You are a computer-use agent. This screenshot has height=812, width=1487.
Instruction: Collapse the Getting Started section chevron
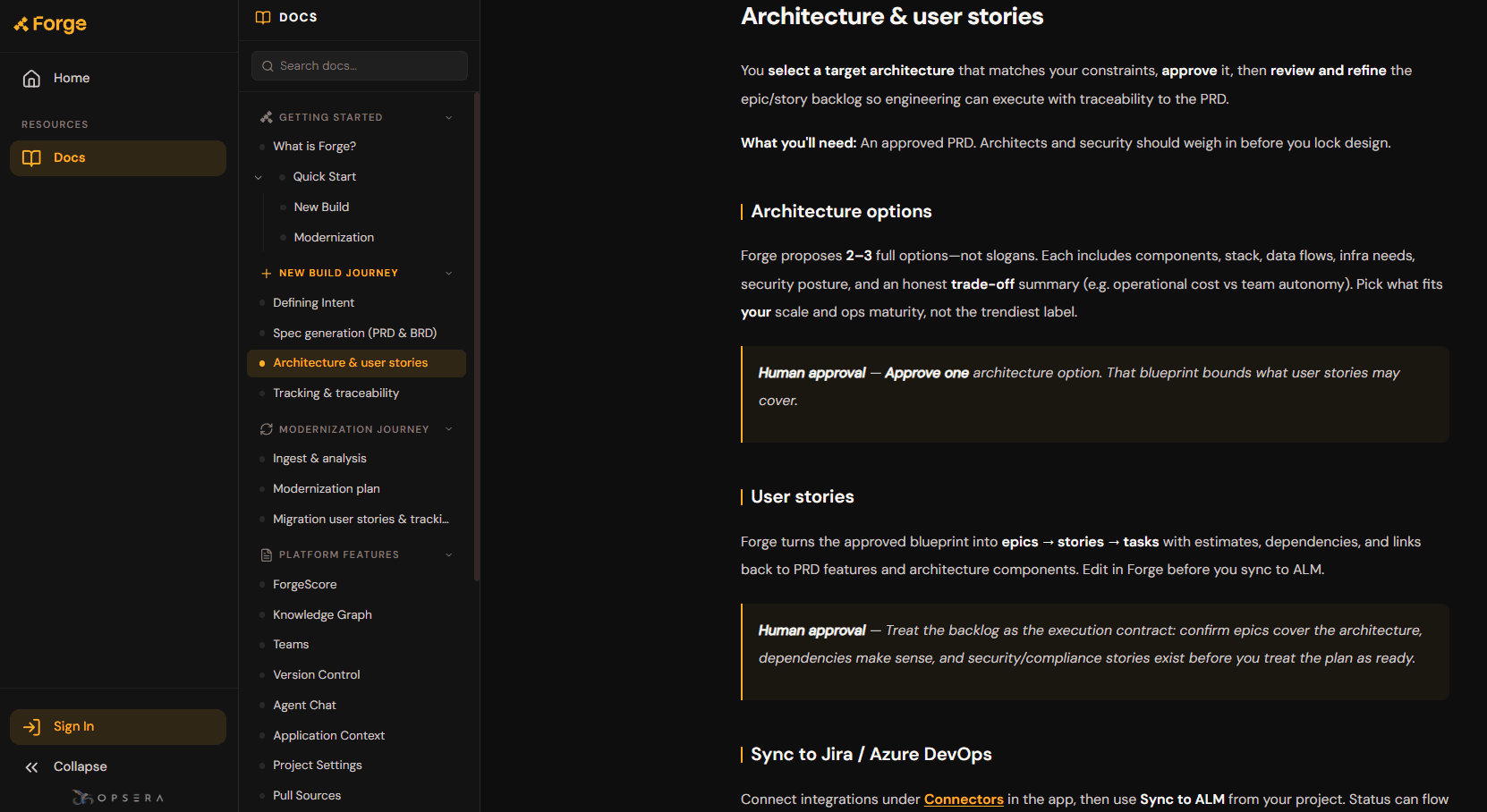(449, 117)
